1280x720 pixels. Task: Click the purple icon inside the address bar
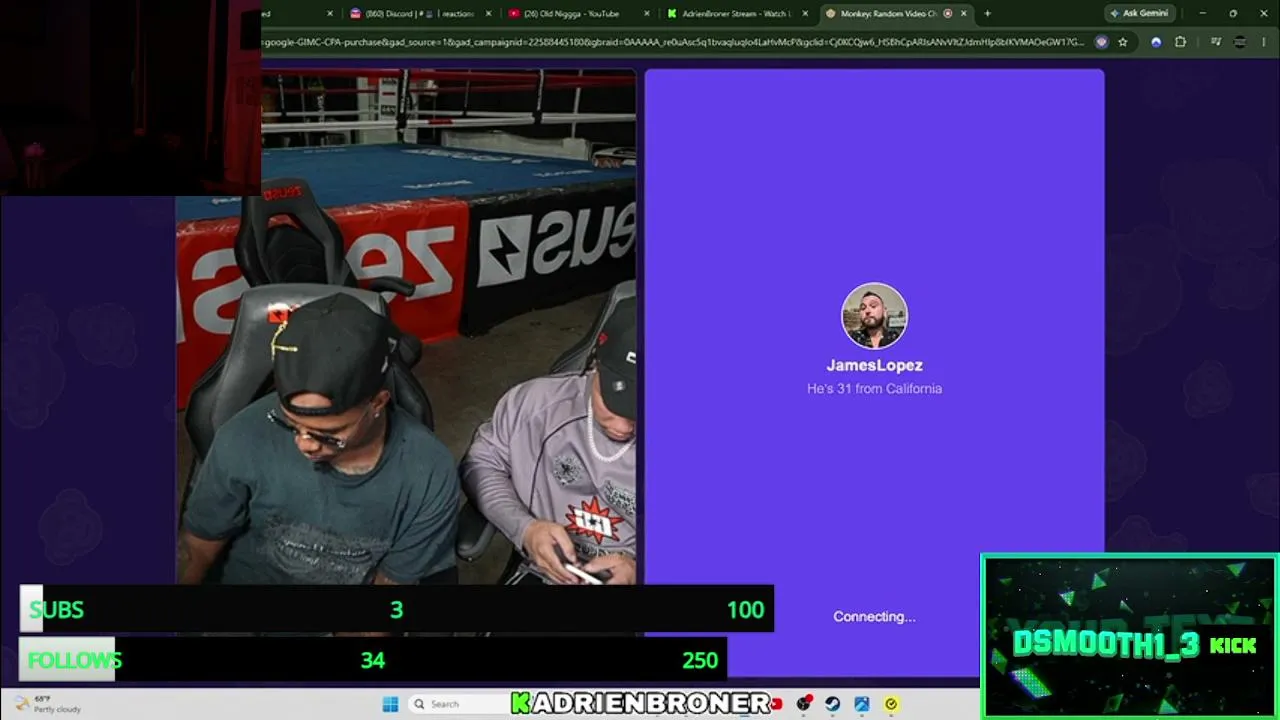(x=1101, y=42)
